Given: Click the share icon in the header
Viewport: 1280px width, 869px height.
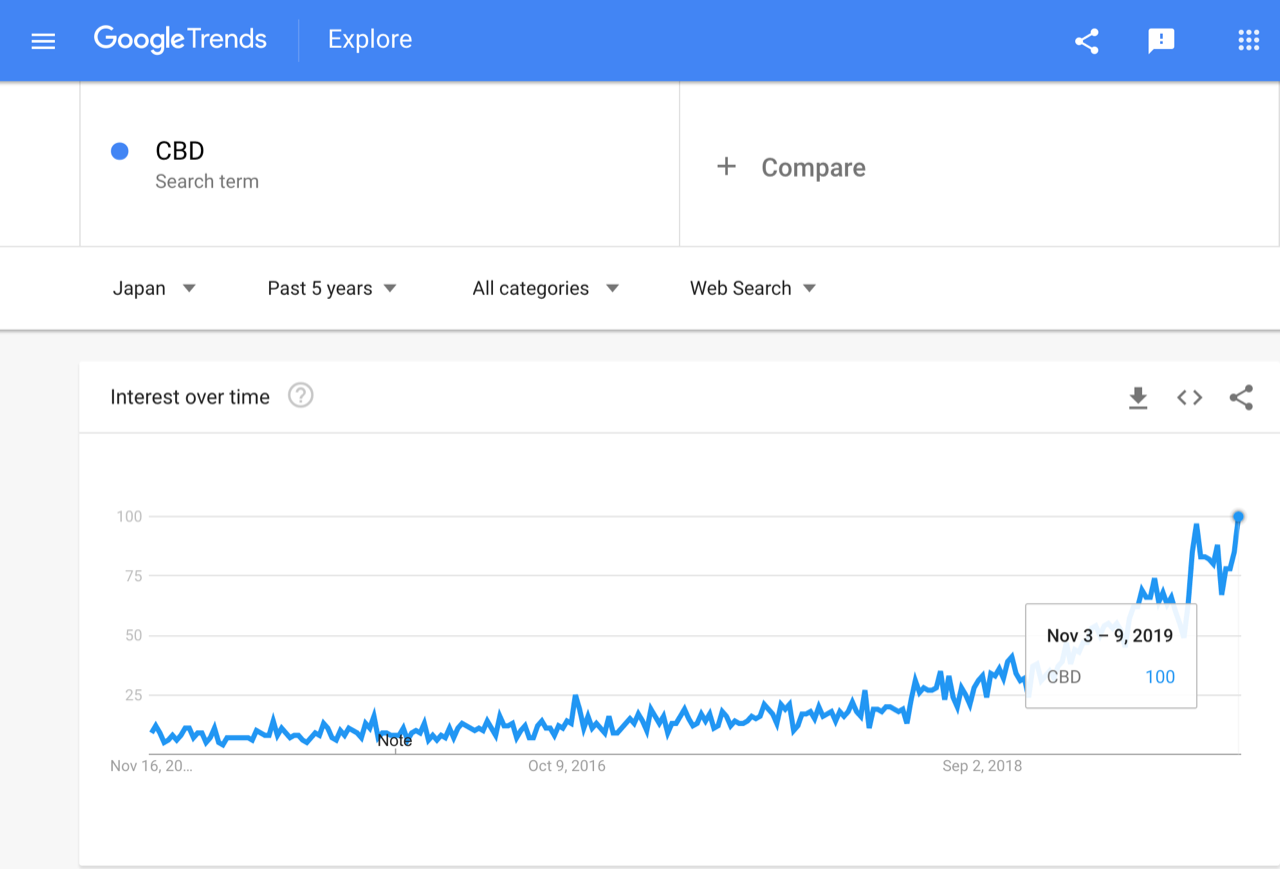Looking at the screenshot, I should (1087, 41).
